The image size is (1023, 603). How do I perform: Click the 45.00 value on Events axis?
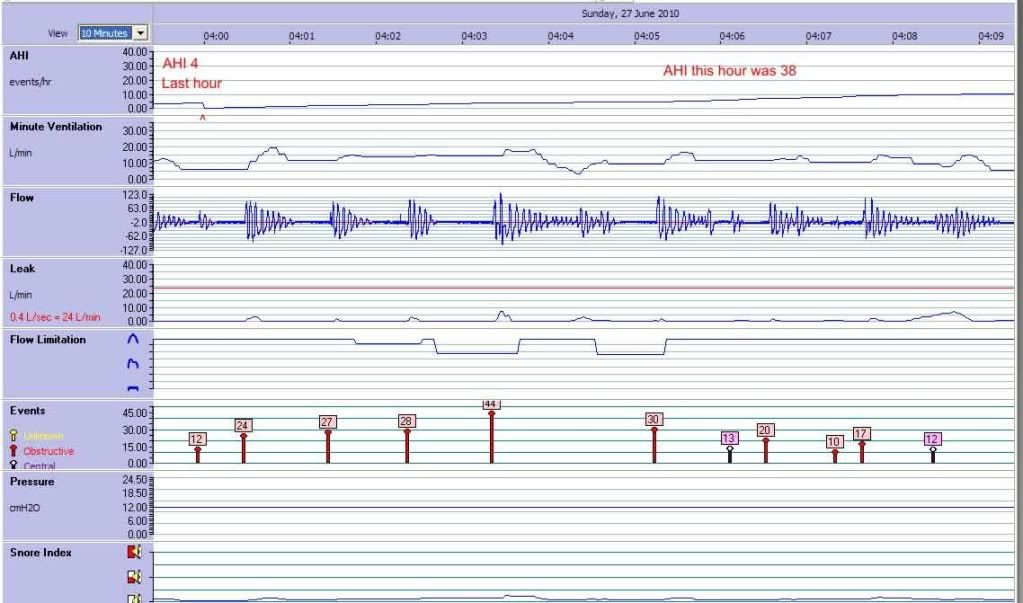(x=136, y=413)
